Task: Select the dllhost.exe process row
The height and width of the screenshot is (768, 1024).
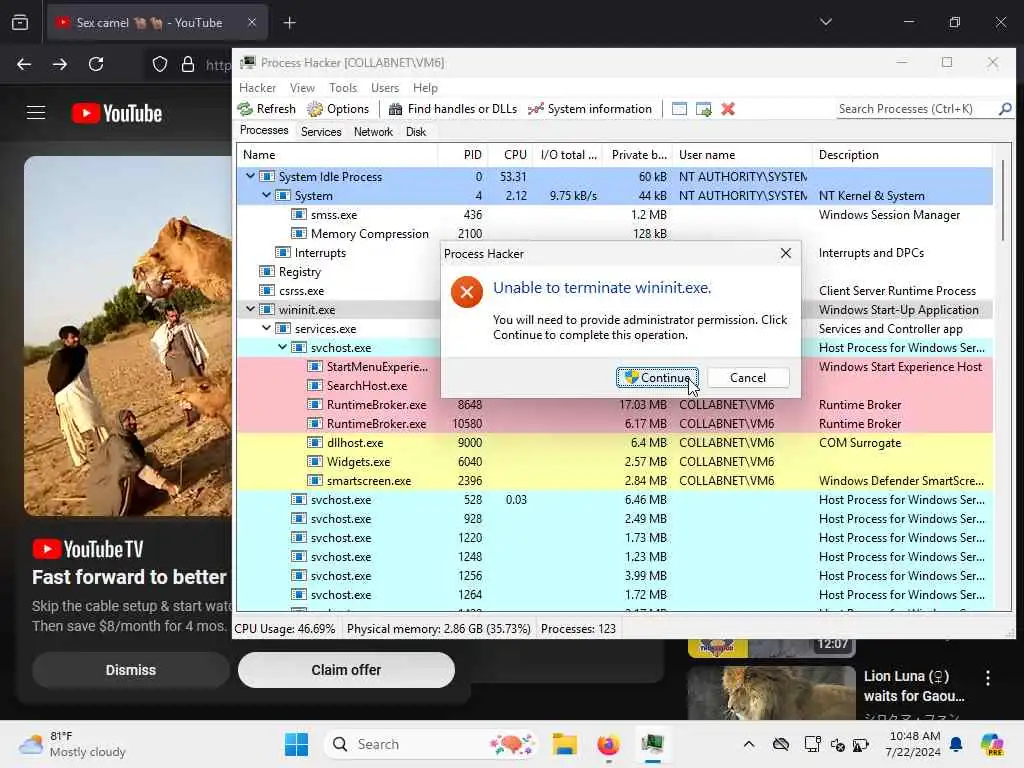Action: pyautogui.click(x=615, y=443)
